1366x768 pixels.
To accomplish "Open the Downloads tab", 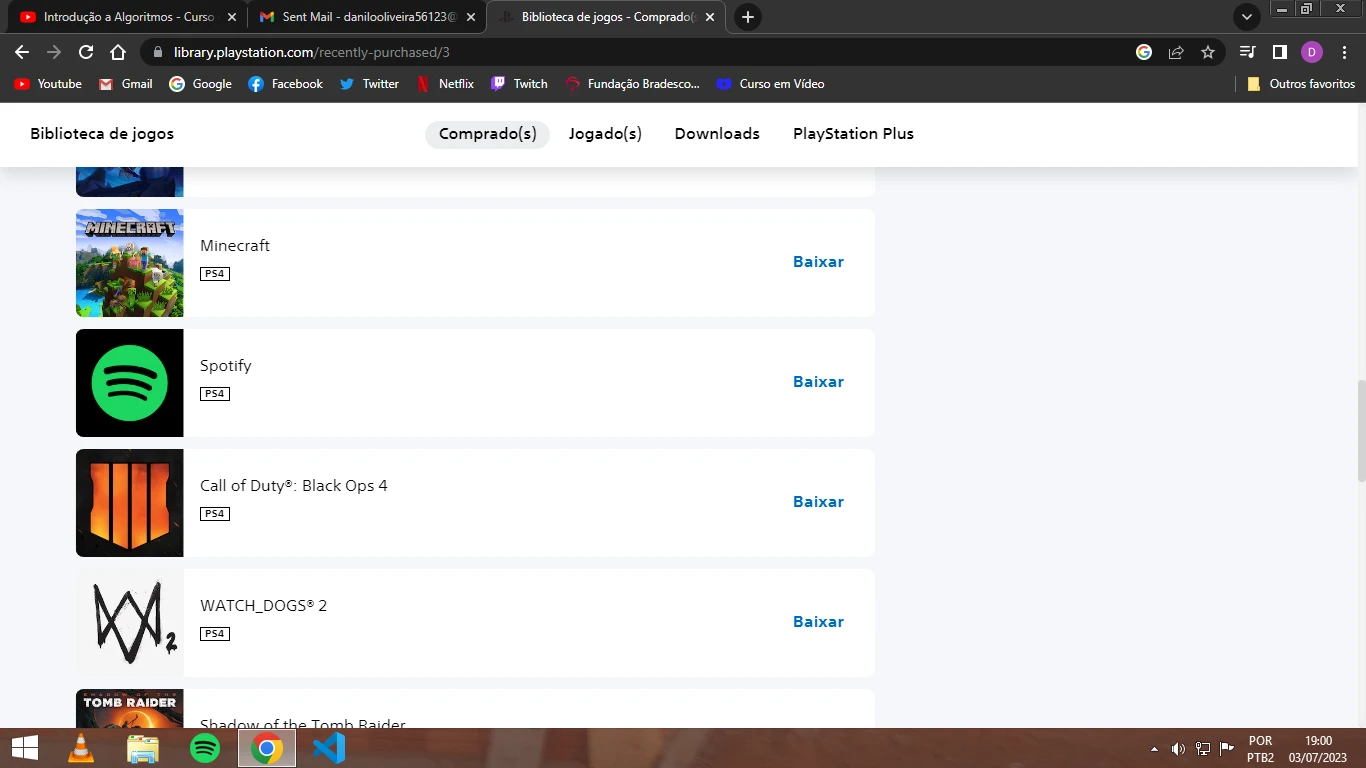I will (717, 134).
